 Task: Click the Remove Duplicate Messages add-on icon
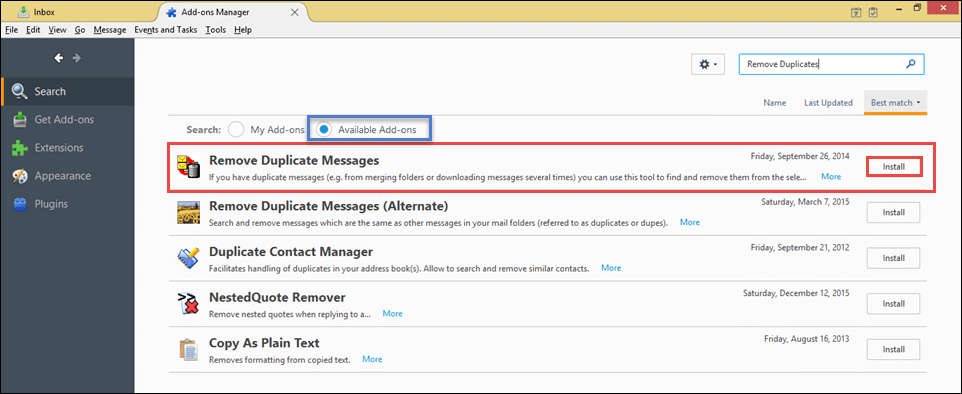click(188, 167)
